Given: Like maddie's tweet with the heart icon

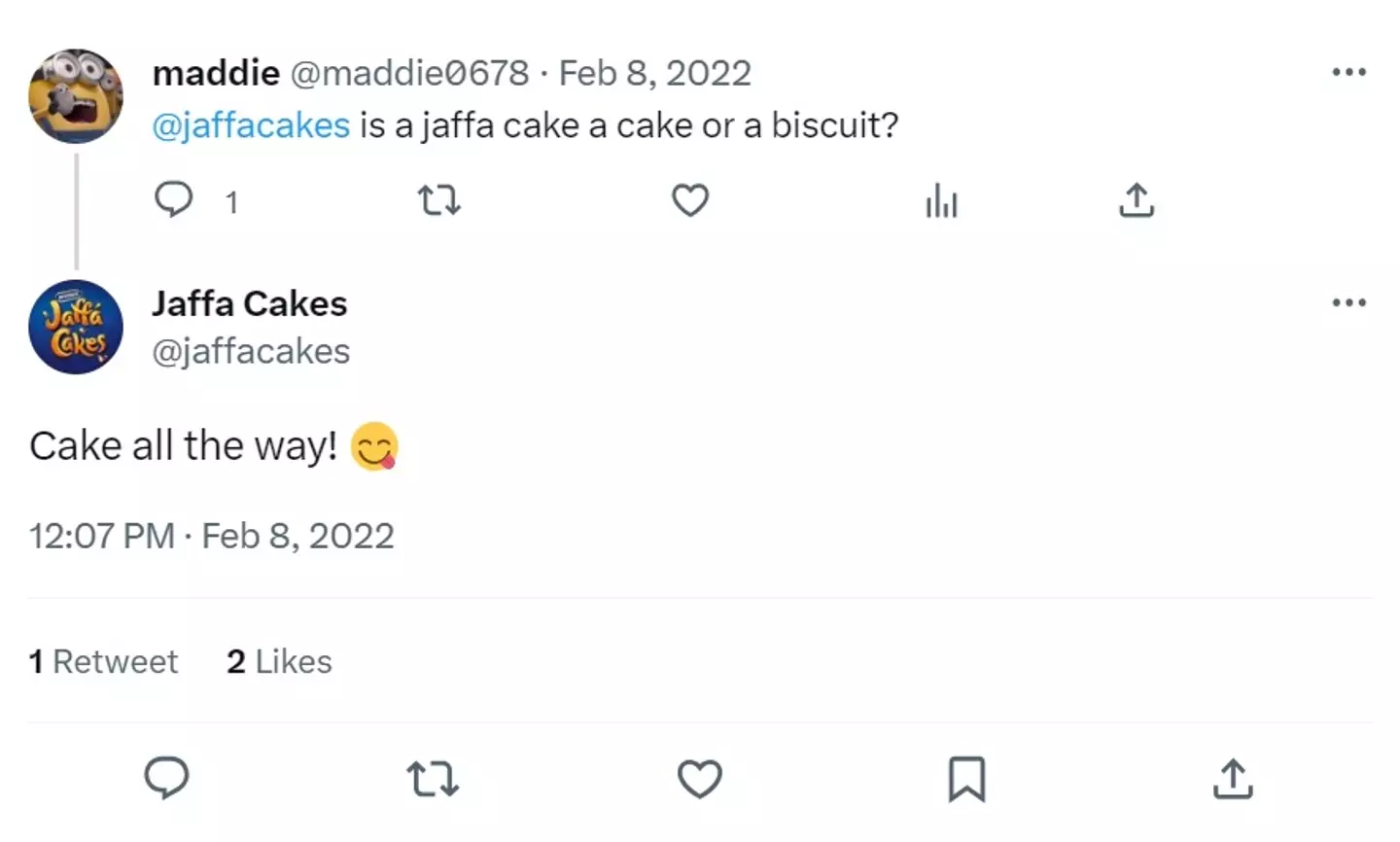Looking at the screenshot, I should coord(690,201).
